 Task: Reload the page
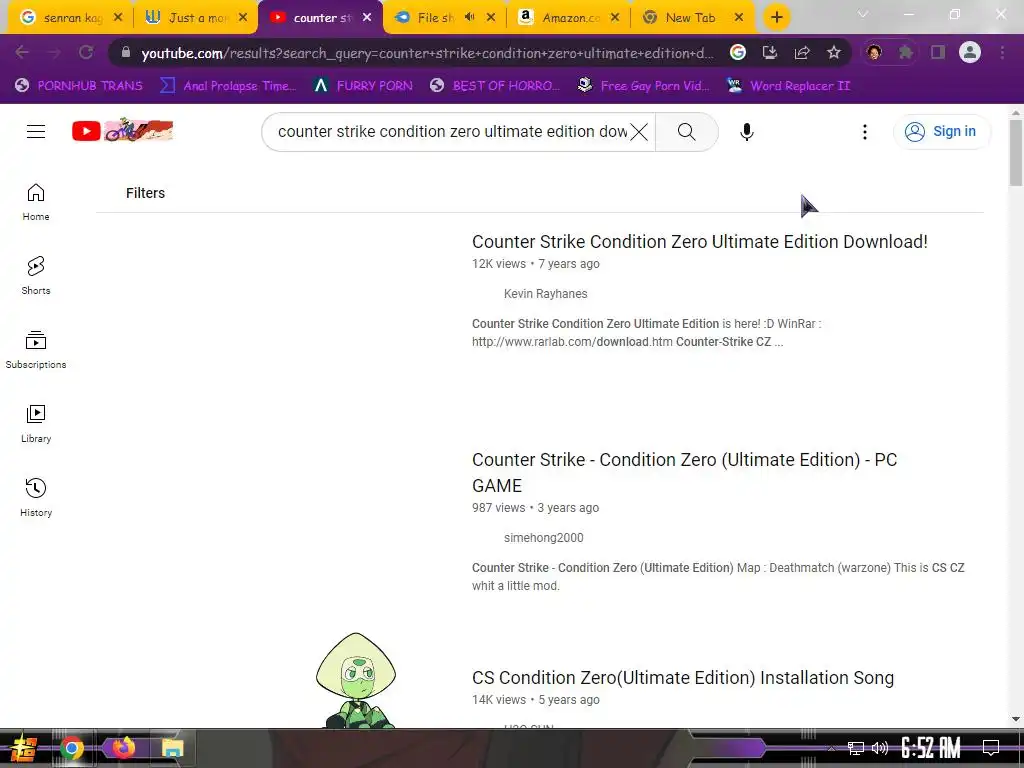click(x=86, y=52)
